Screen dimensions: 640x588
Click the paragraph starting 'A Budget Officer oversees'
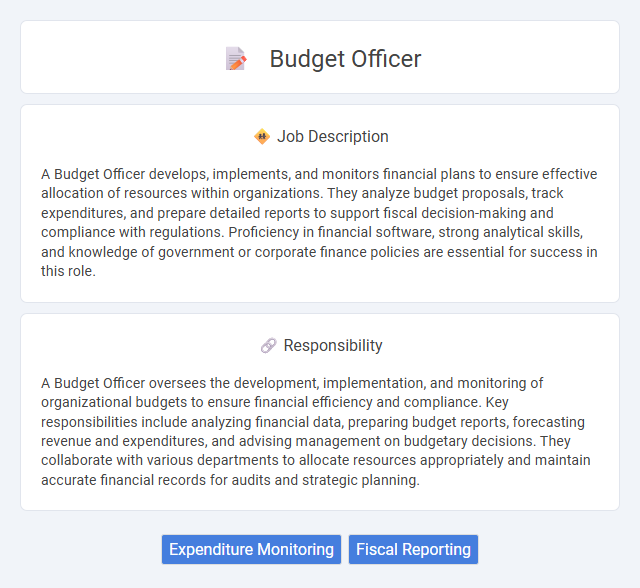316,431
